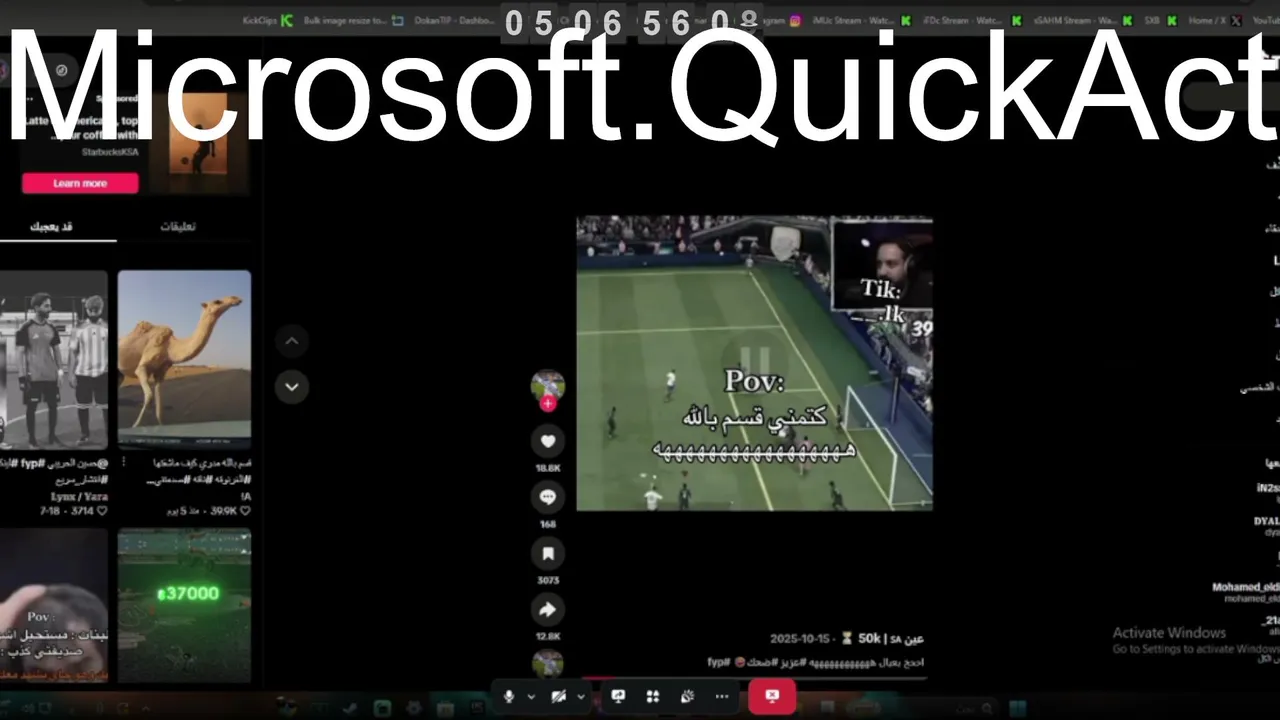Expand the camera options chevron
1280x720 pixels.
581,696
